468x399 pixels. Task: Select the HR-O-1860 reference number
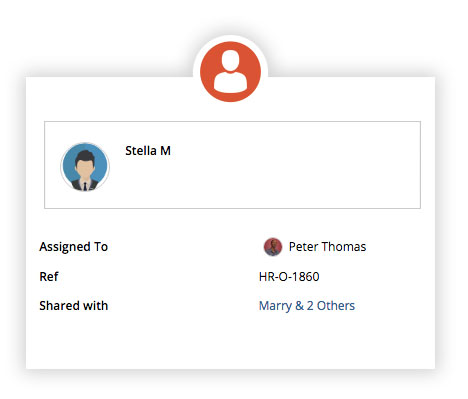click(289, 277)
